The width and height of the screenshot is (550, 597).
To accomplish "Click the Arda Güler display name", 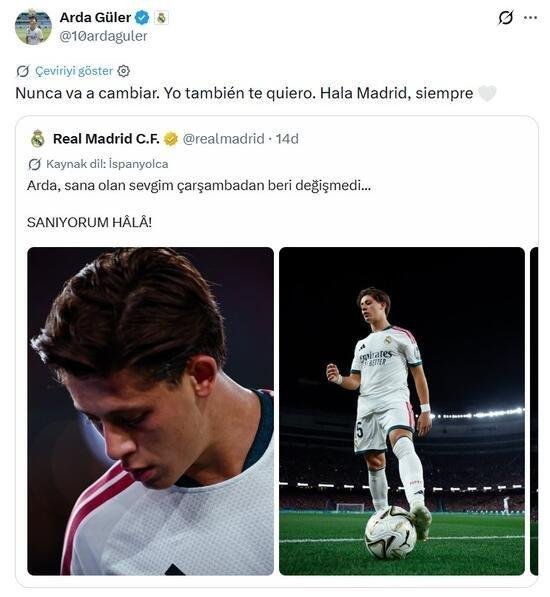I will point(95,18).
